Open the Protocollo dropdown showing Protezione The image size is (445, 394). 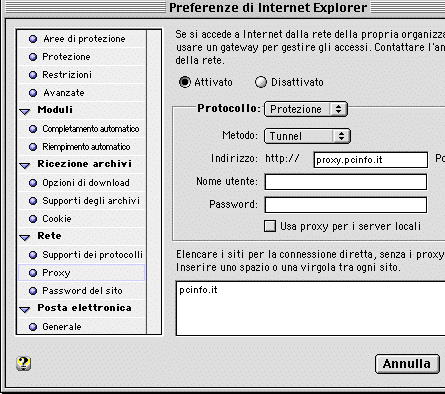306,109
